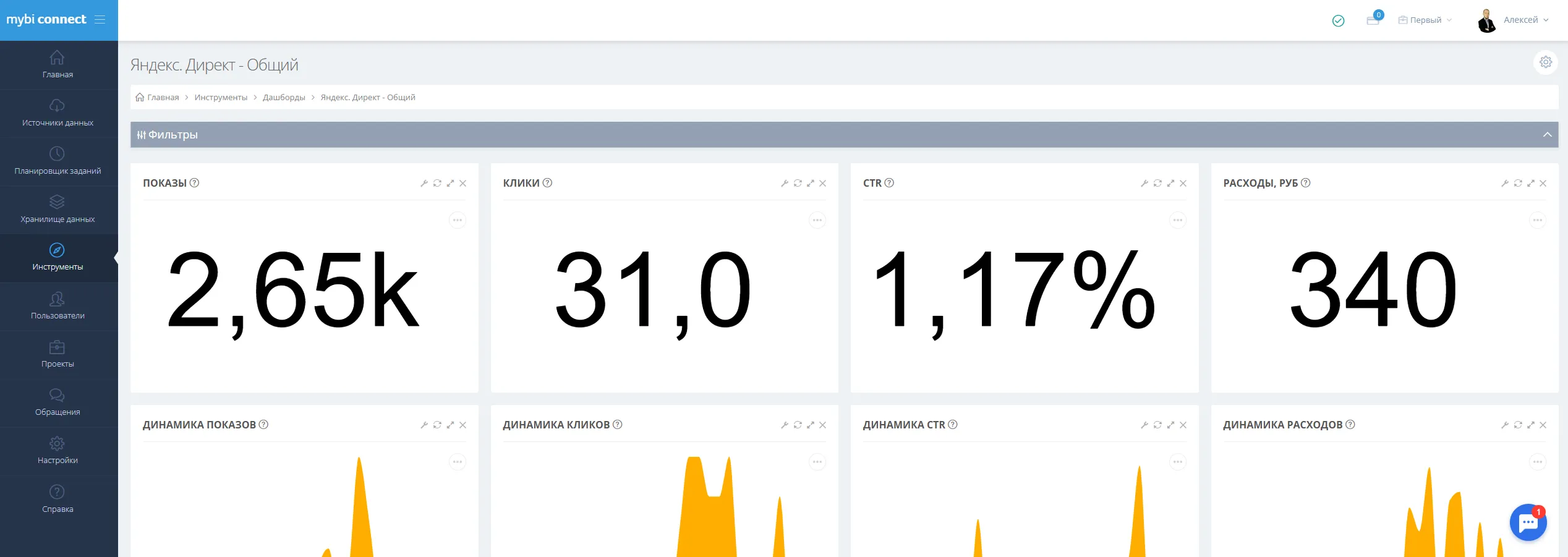This screenshot has height=557, width=1568.
Task: Click the green status checkmark icon
Action: coord(1338,21)
